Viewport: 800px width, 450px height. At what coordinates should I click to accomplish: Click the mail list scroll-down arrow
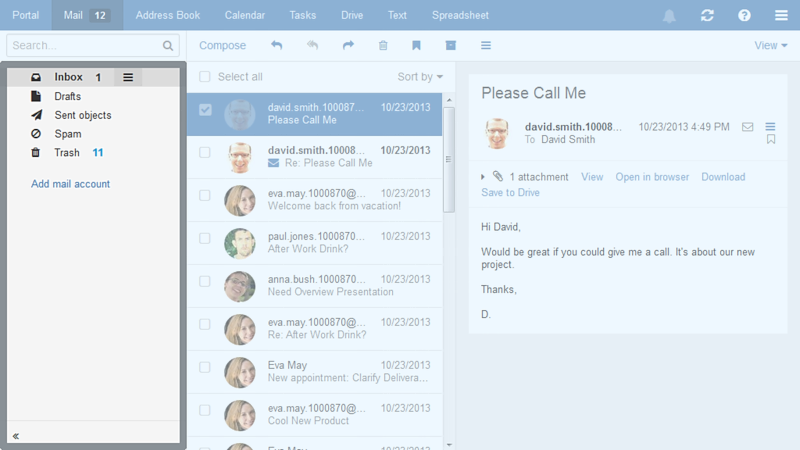point(449,445)
